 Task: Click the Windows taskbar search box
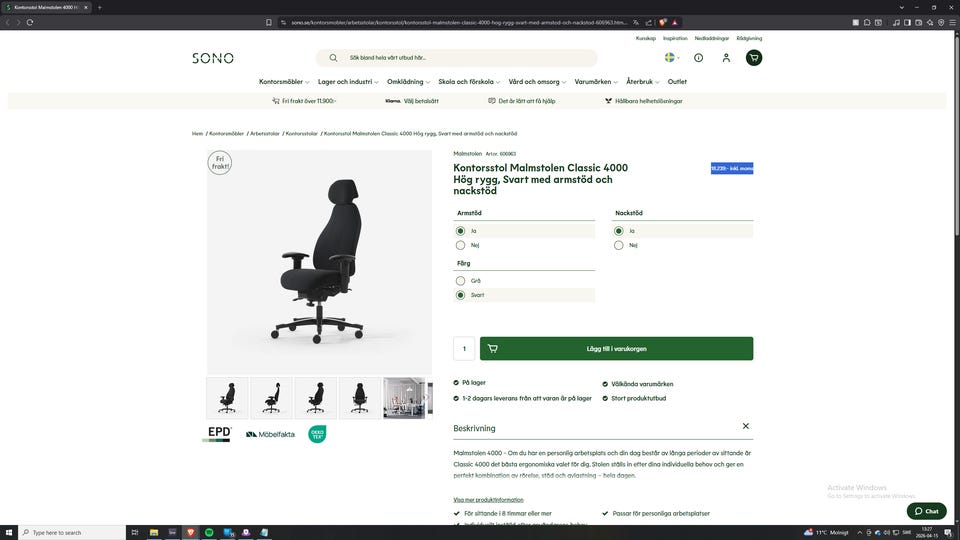click(x=72, y=532)
